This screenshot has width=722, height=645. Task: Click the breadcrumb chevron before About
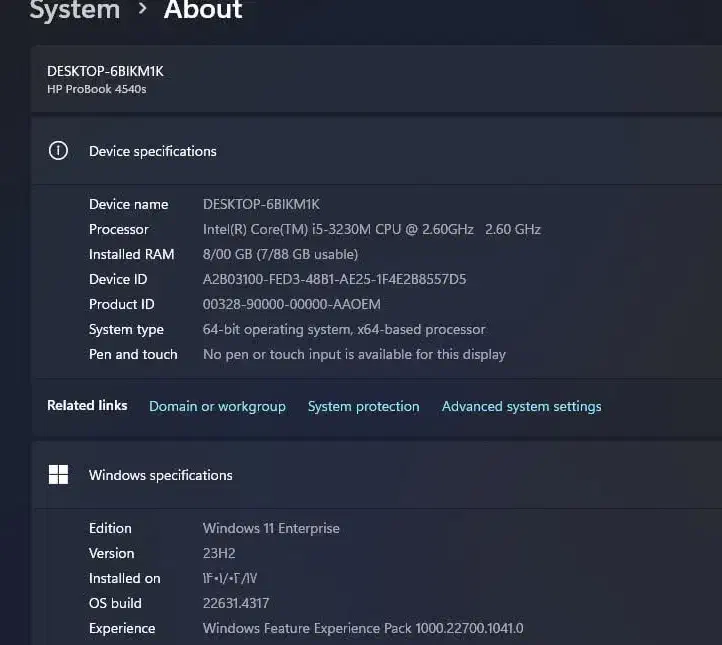(x=142, y=11)
